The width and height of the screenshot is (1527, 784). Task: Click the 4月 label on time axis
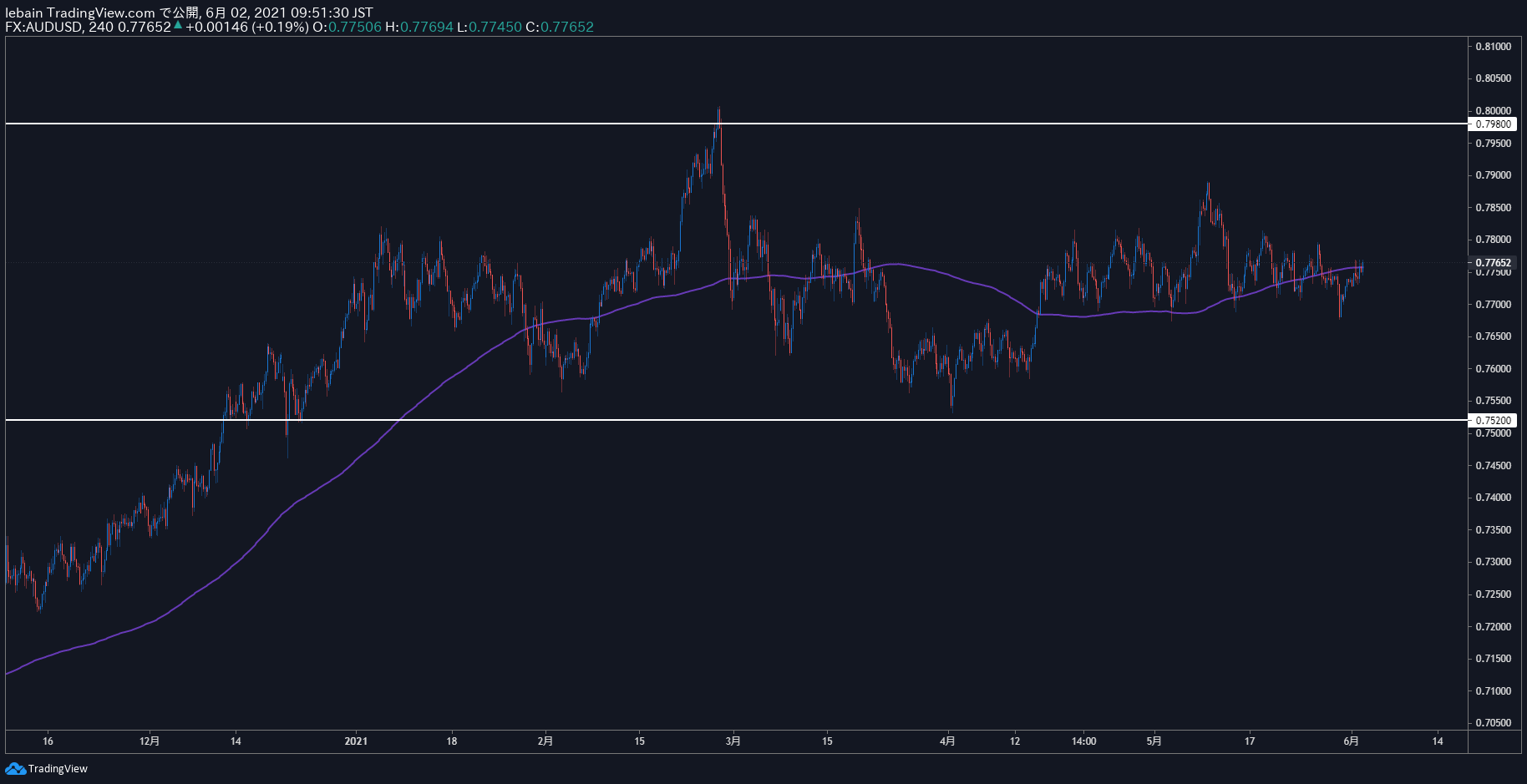[x=947, y=741]
